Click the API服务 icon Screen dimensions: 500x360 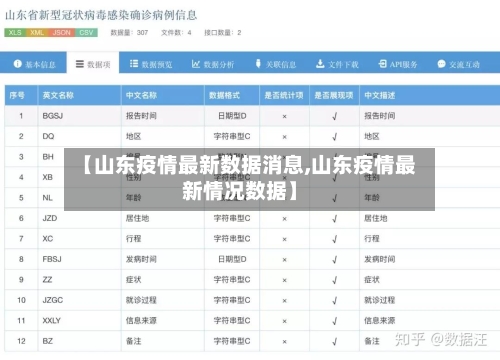click(x=383, y=63)
